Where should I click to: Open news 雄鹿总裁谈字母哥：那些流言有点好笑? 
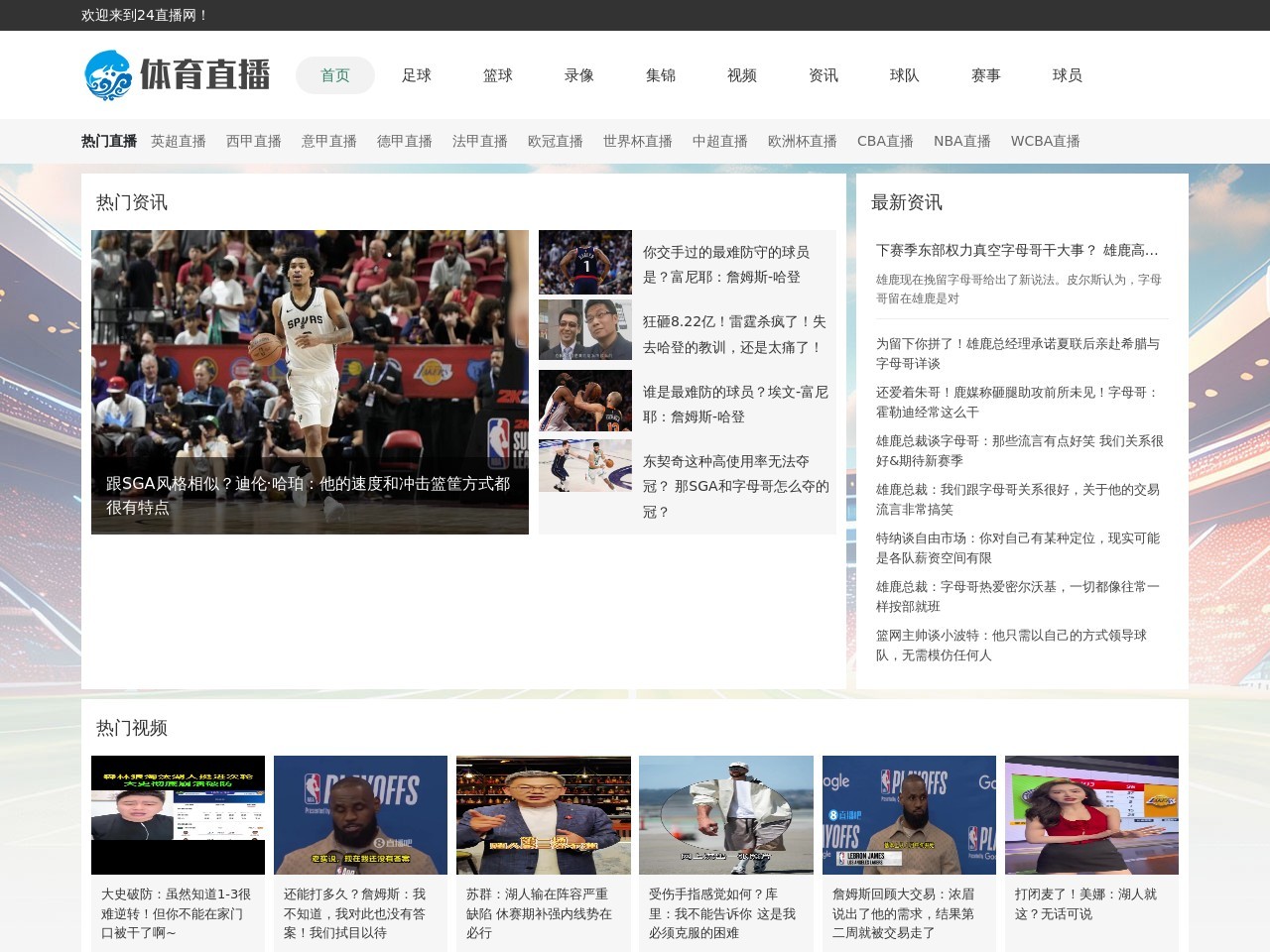click(x=1020, y=450)
